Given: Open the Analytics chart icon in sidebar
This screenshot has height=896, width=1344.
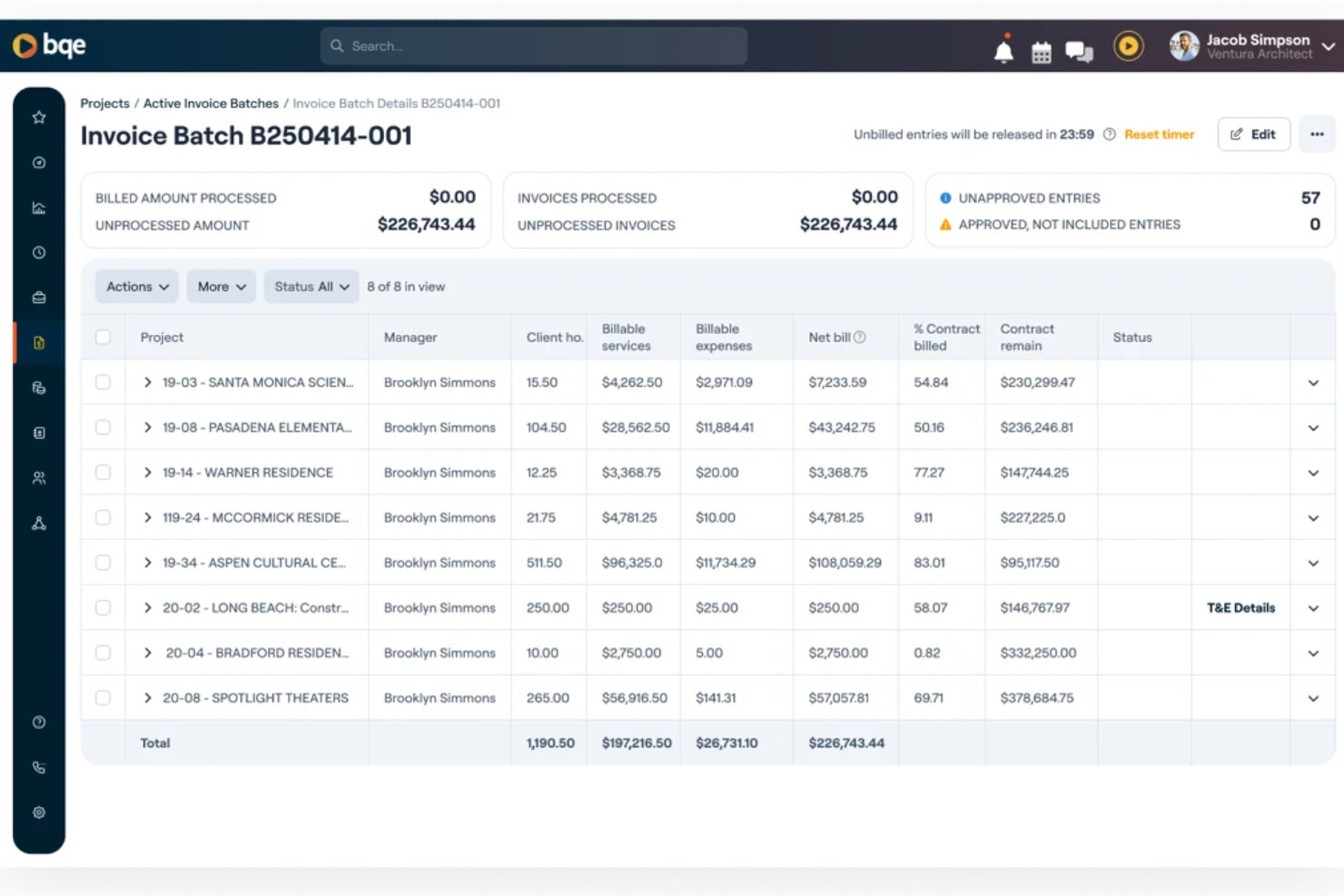Looking at the screenshot, I should [x=38, y=207].
